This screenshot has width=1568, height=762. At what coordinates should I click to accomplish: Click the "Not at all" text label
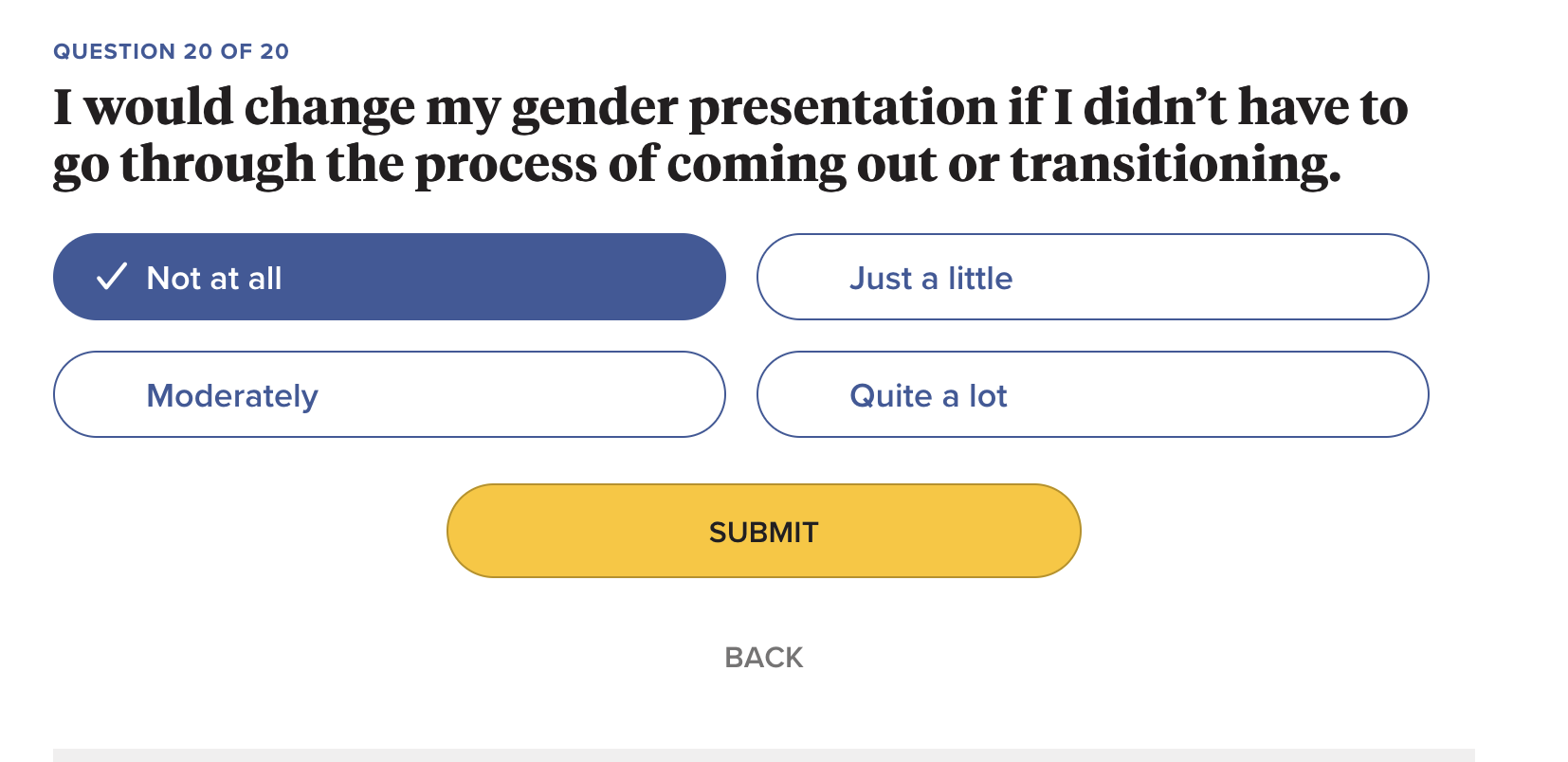pos(214,278)
